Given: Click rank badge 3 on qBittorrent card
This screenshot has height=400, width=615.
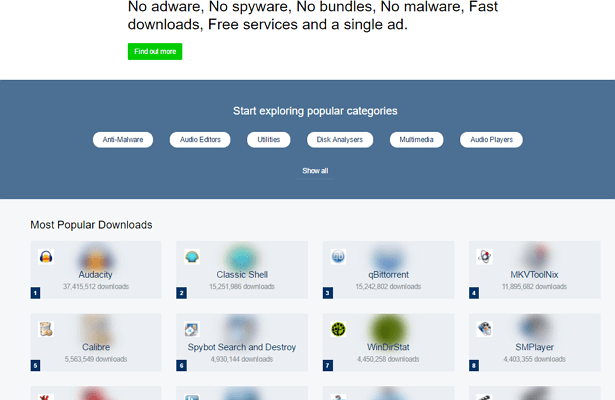Looking at the screenshot, I should tap(328, 293).
